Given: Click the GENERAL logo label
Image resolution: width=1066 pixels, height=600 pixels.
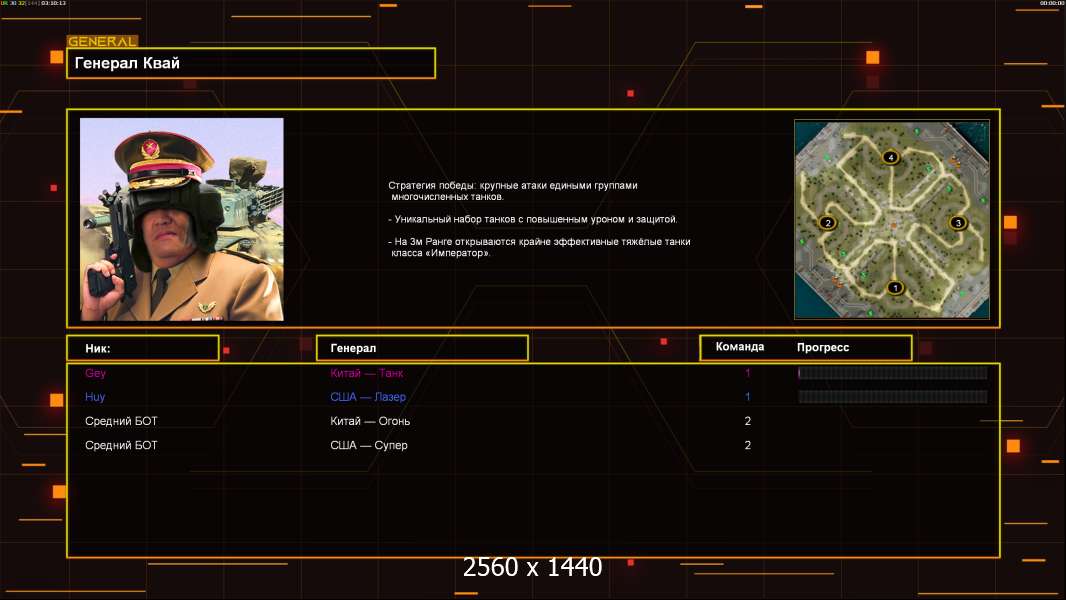Looking at the screenshot, I should click(x=103, y=41).
